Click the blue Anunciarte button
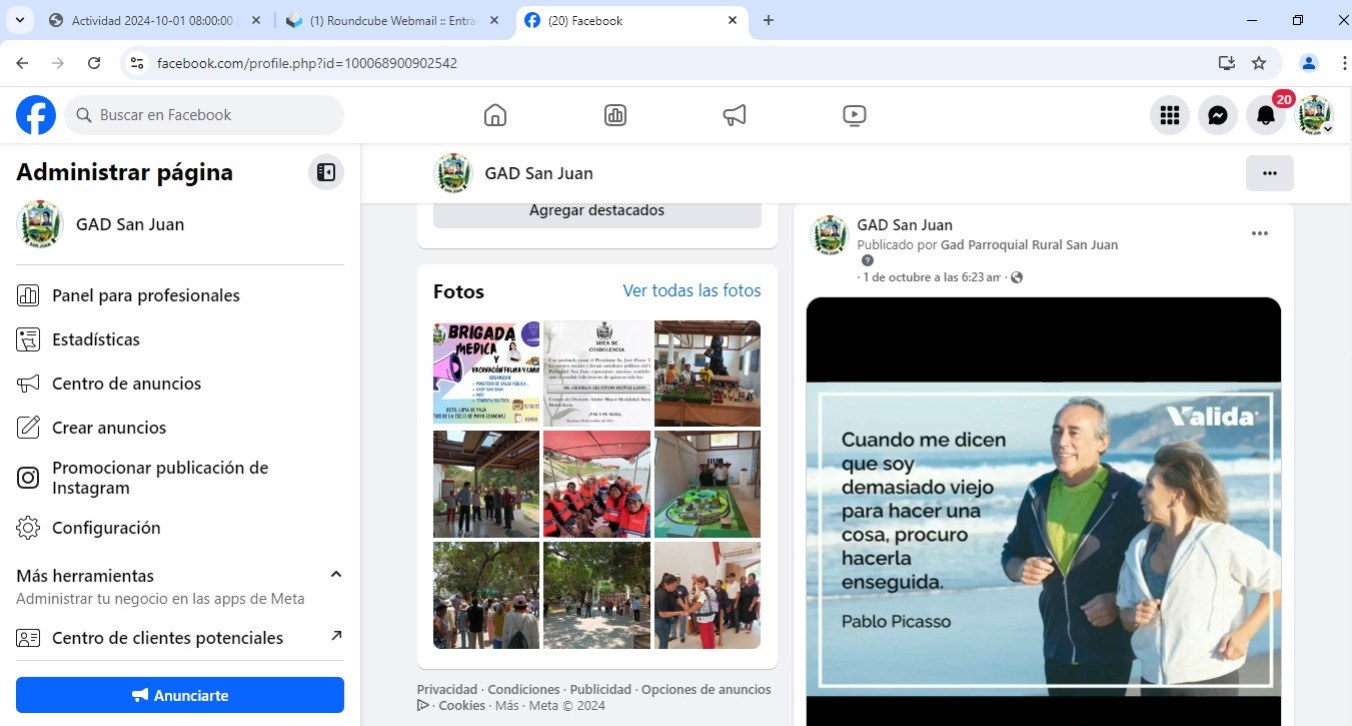1352x726 pixels. 180,695
